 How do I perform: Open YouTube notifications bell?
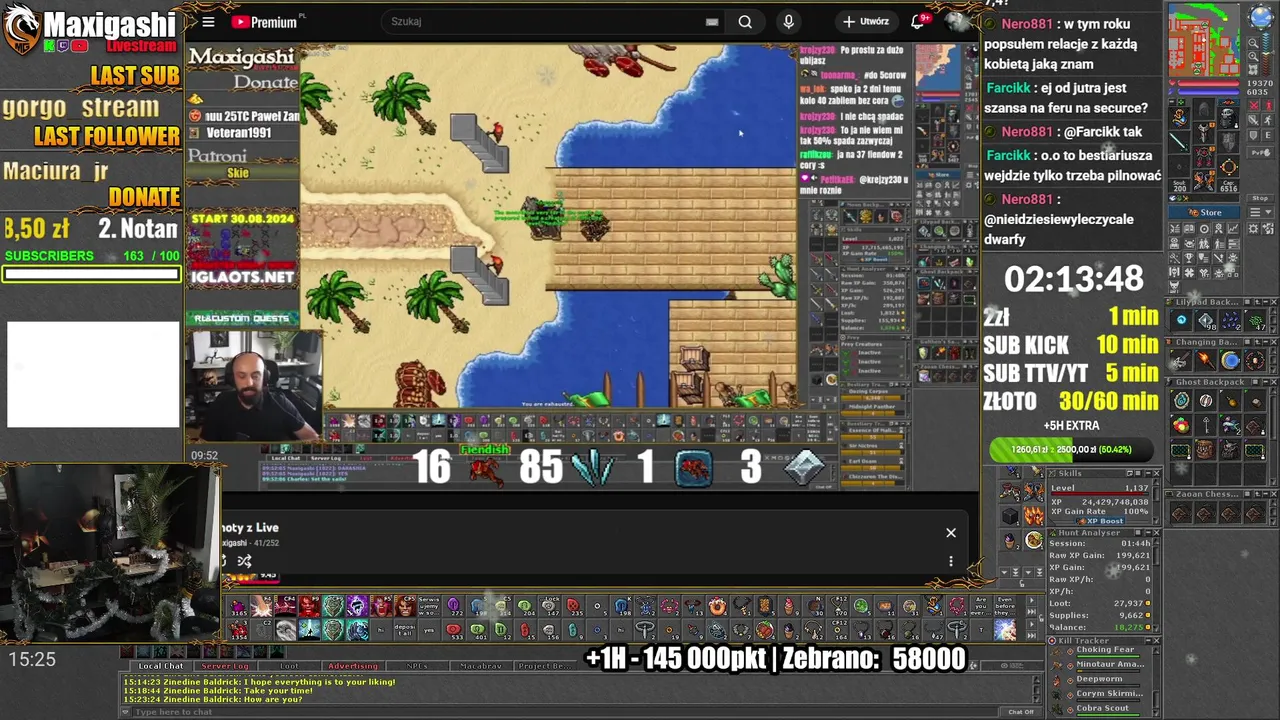[x=917, y=22]
